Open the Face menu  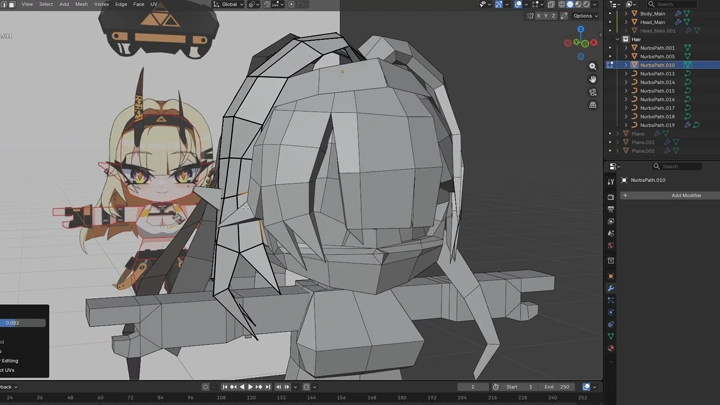click(x=138, y=4)
